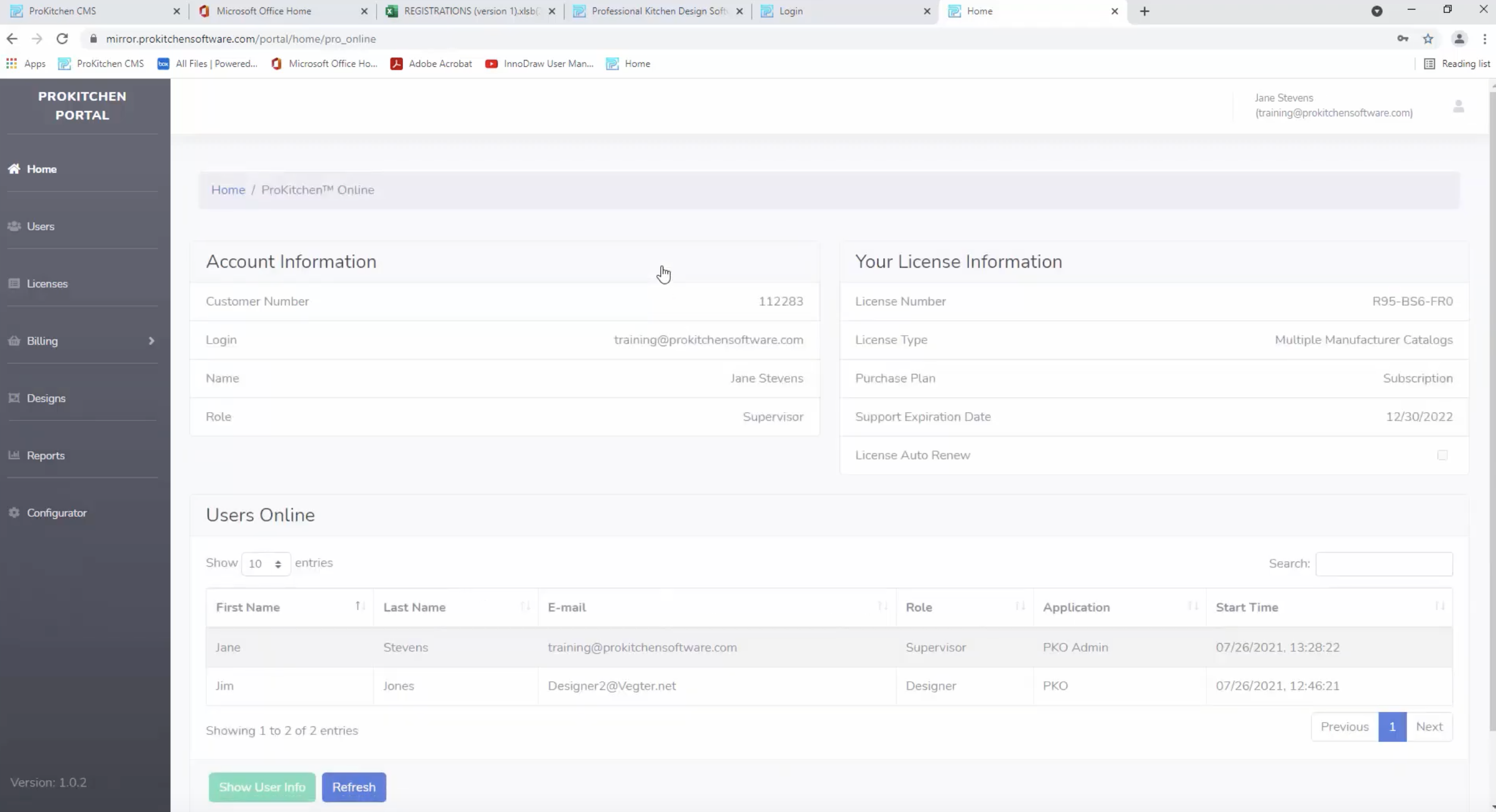Select page 1 in the pagination

pyautogui.click(x=1392, y=727)
